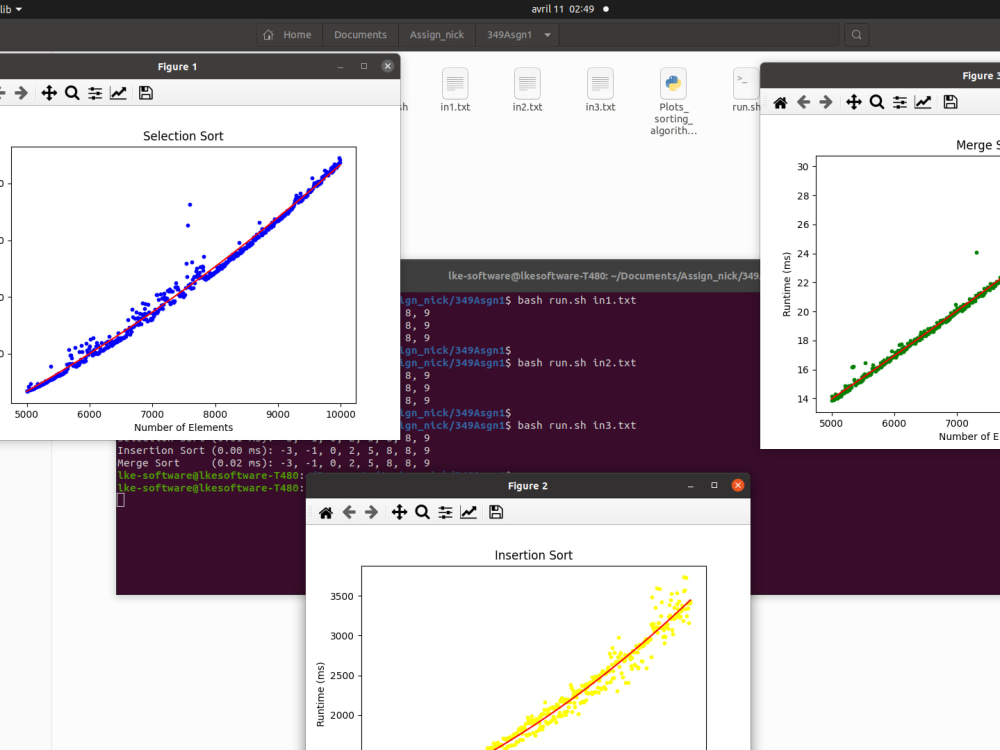Switch to the Assign_nick breadcrumb

pos(436,34)
